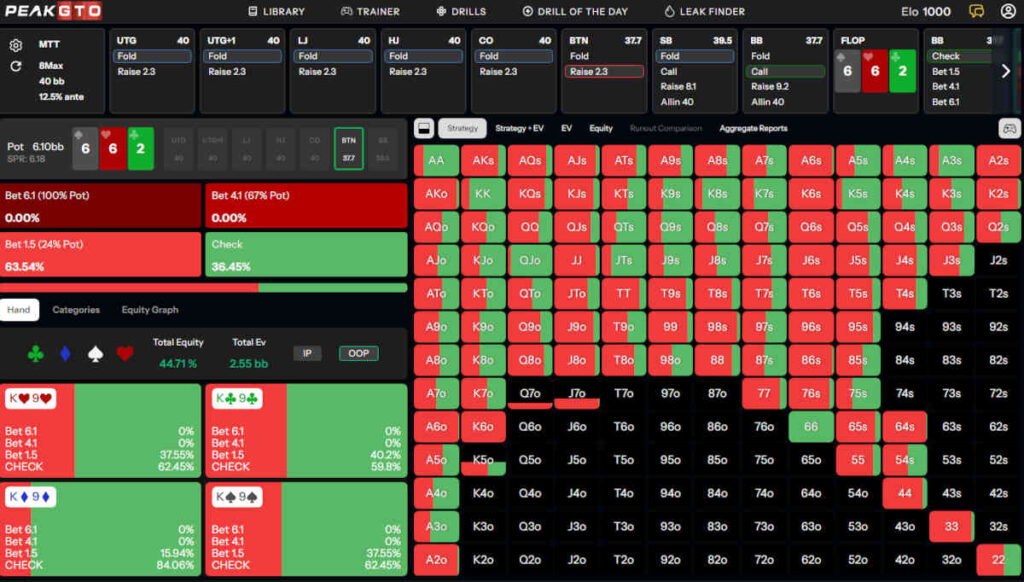Switch to the EV tab
Screen dimensions: 1024x582
(x=566, y=128)
